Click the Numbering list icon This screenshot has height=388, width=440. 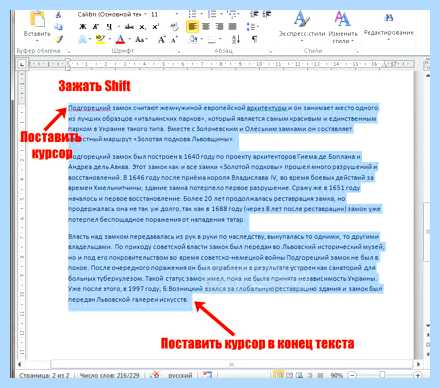(x=212, y=14)
